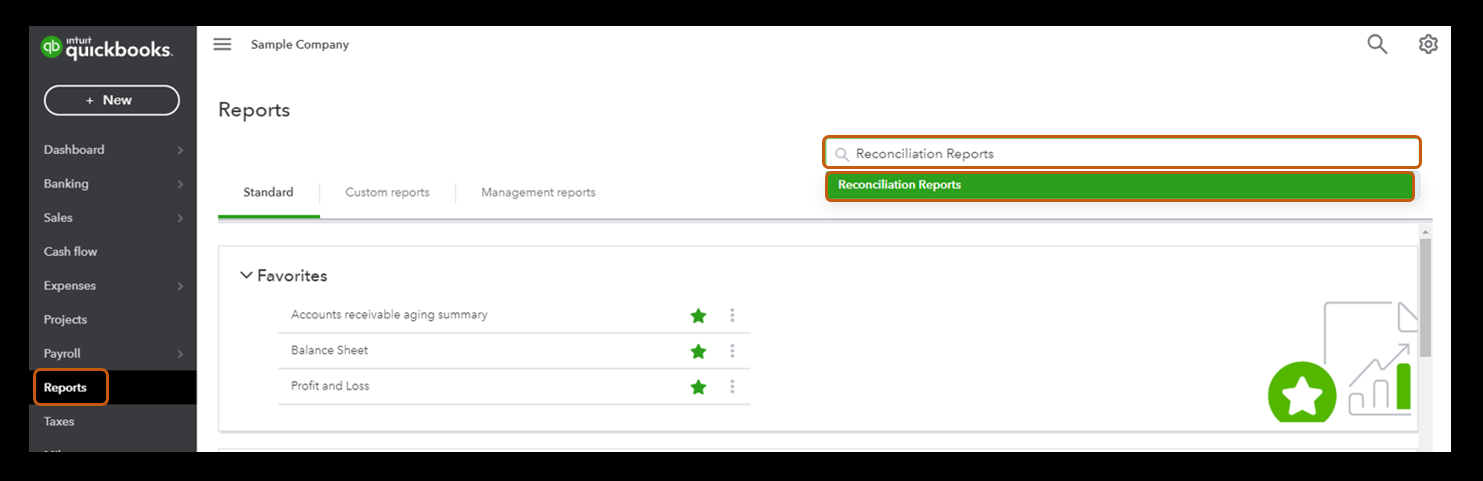
Task: Toggle the hamburger navigation menu
Action: pyautogui.click(x=222, y=44)
